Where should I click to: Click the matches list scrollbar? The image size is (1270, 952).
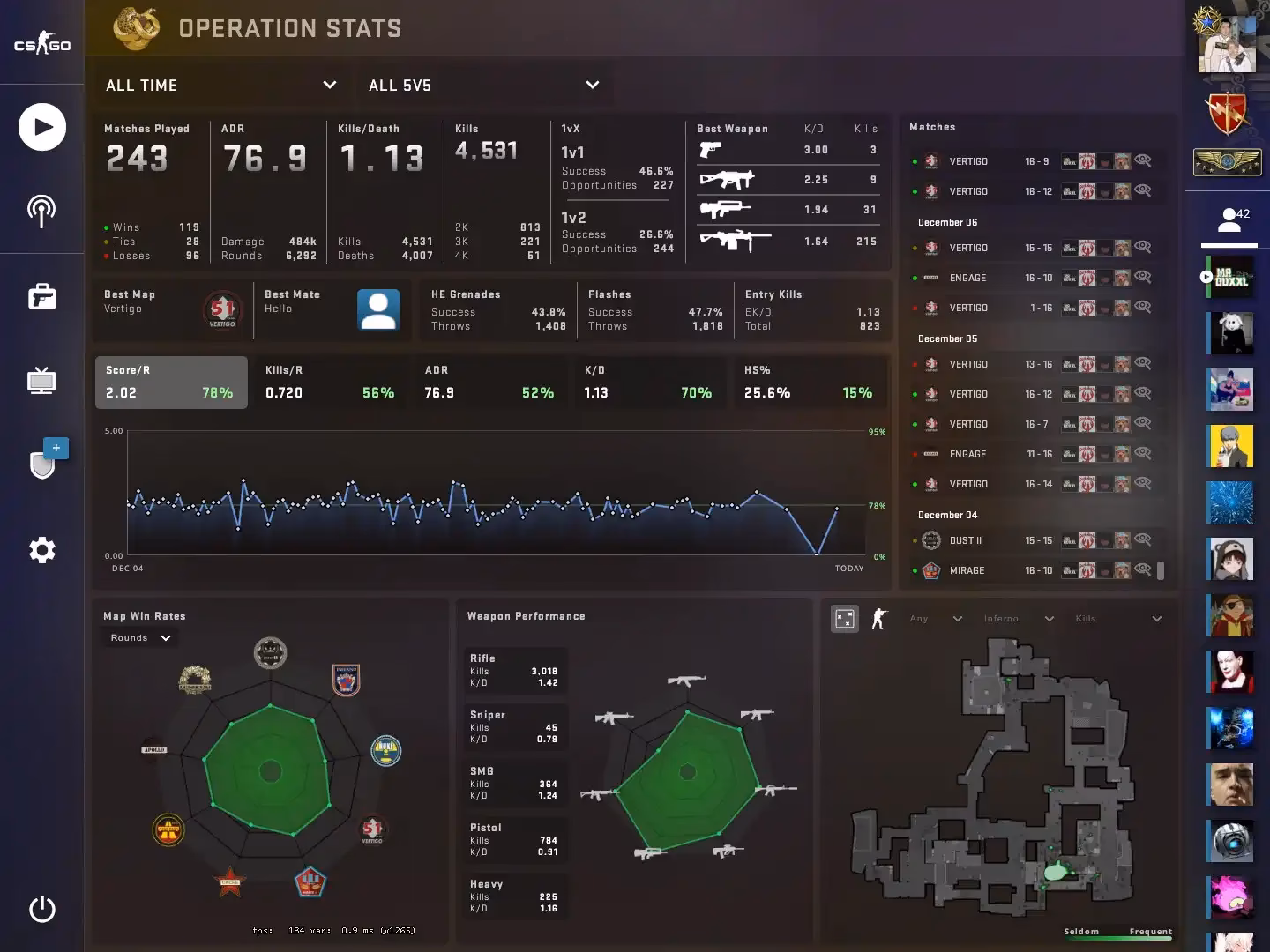click(x=1161, y=570)
